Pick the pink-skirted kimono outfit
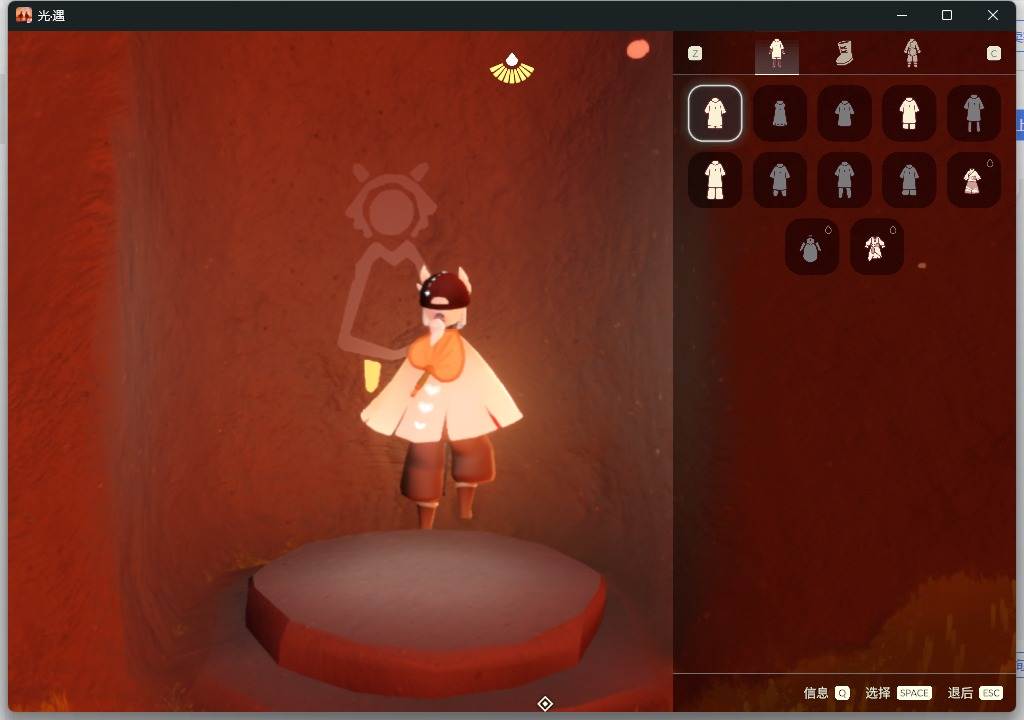 point(973,180)
